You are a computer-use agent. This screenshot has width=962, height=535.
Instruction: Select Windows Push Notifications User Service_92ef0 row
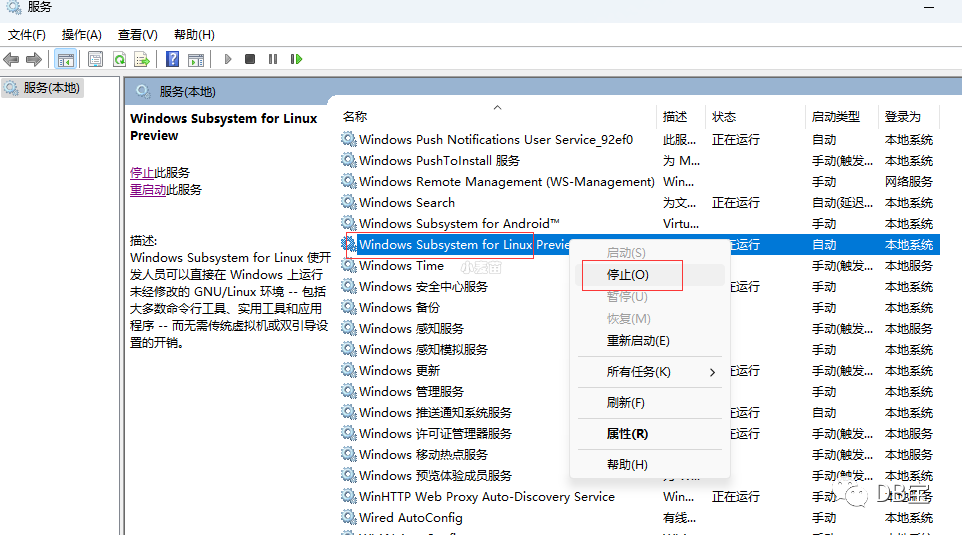pos(639,140)
